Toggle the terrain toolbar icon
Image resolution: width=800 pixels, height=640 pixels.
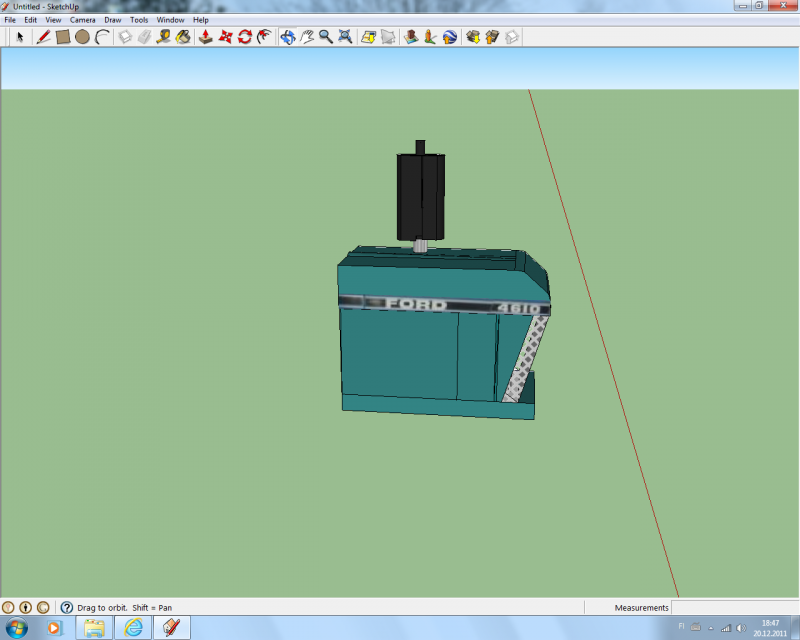pos(388,37)
